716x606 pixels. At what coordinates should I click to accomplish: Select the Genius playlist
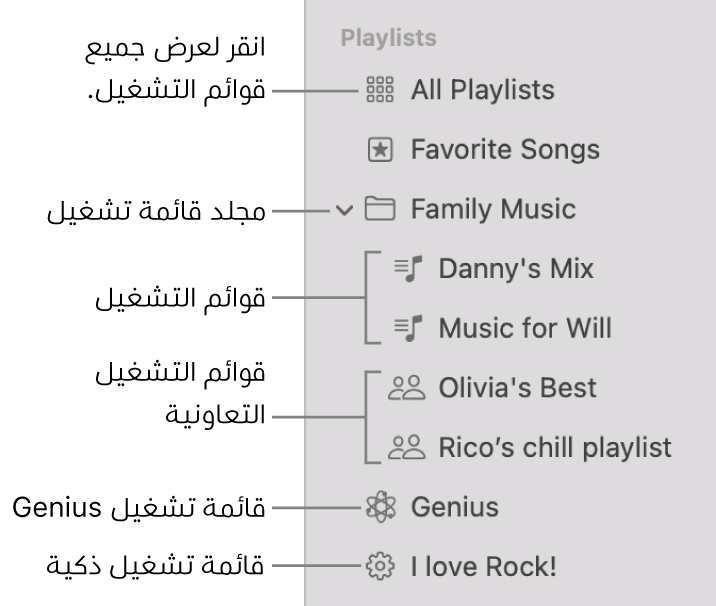(x=454, y=508)
